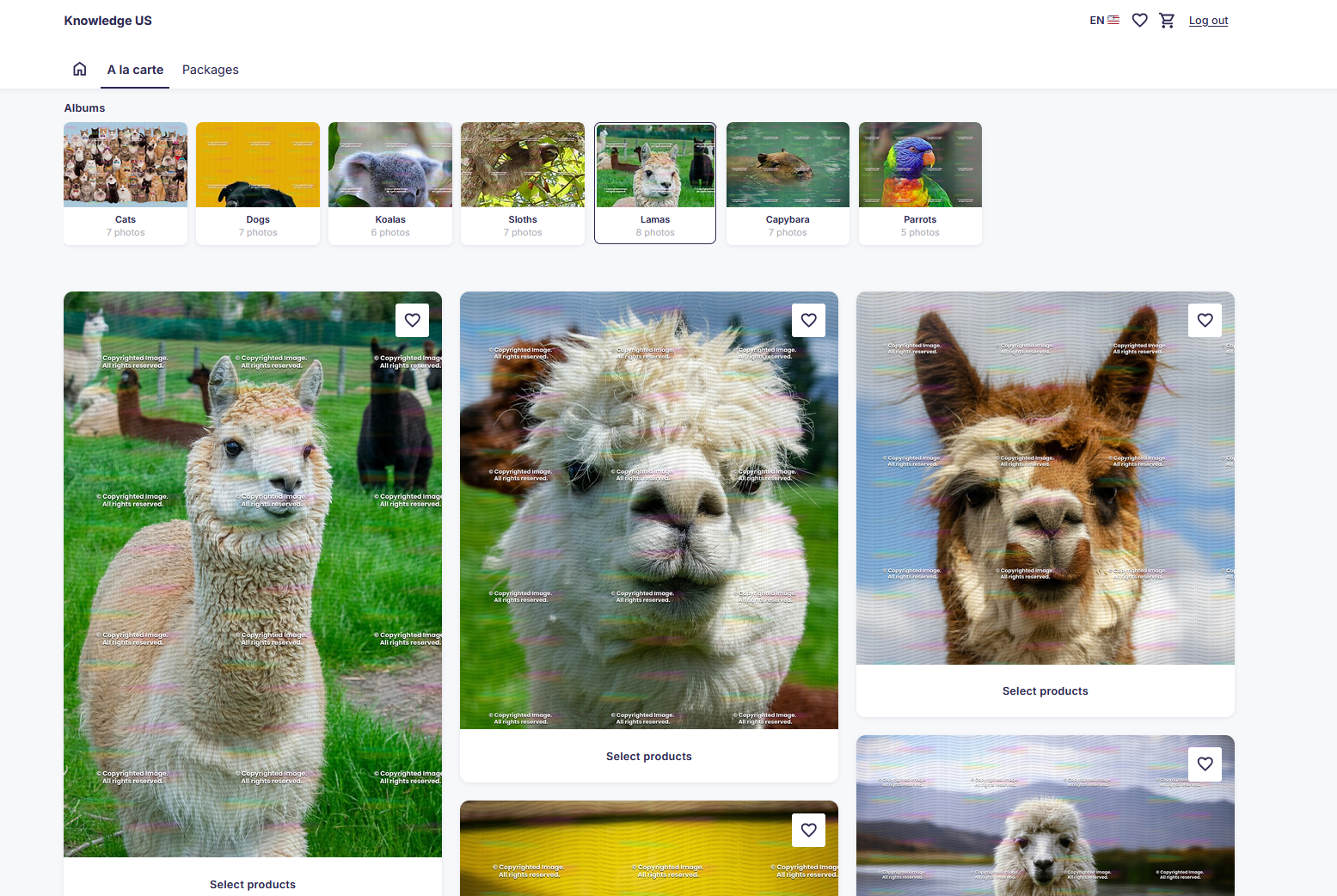The width and height of the screenshot is (1337, 896).
Task: Click the Knowledge US site title
Action: tap(107, 21)
